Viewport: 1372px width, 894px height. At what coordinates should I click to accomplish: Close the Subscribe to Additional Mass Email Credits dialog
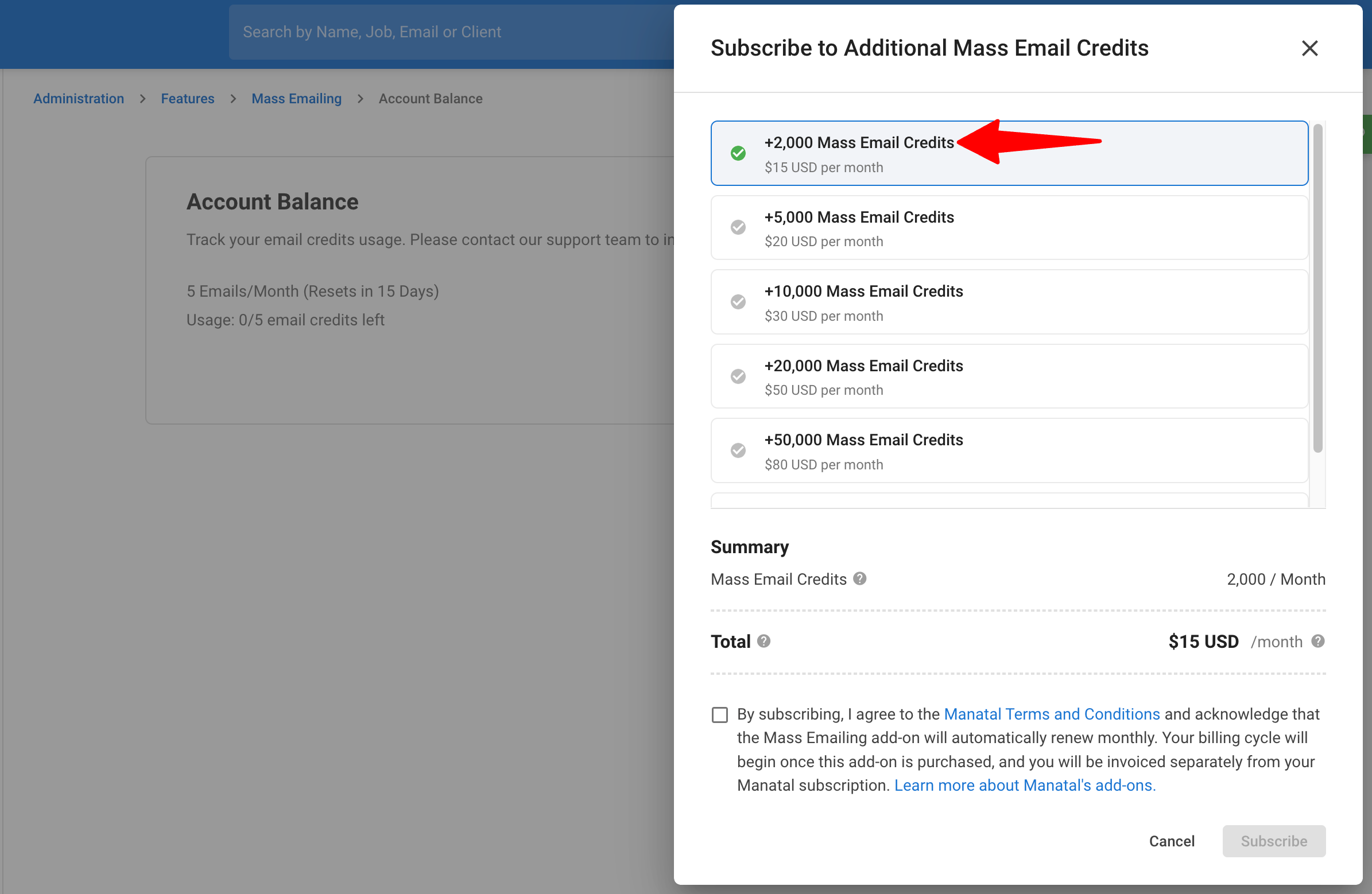pos(1309,48)
